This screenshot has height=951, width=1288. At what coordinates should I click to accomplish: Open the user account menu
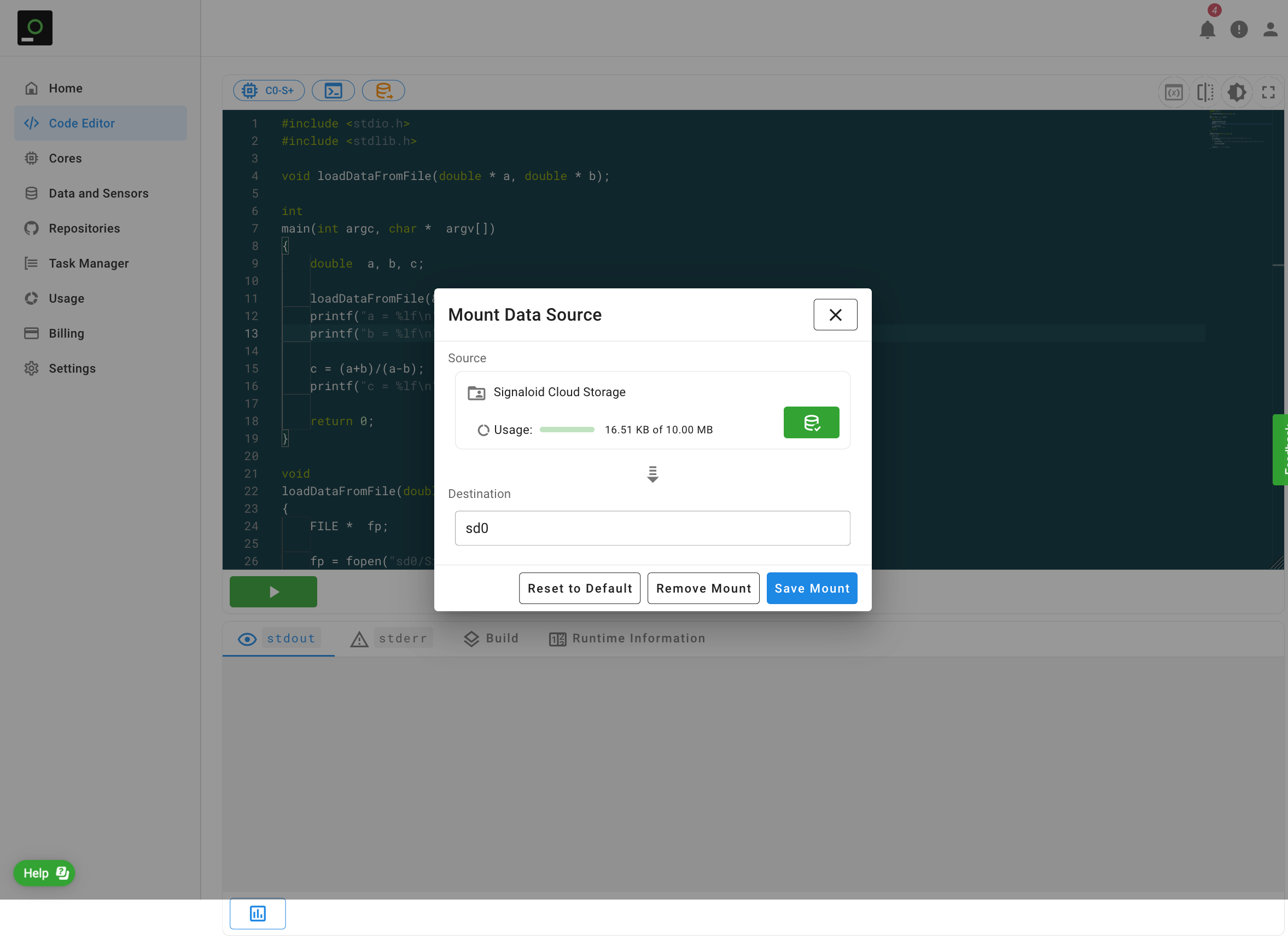click(1269, 30)
